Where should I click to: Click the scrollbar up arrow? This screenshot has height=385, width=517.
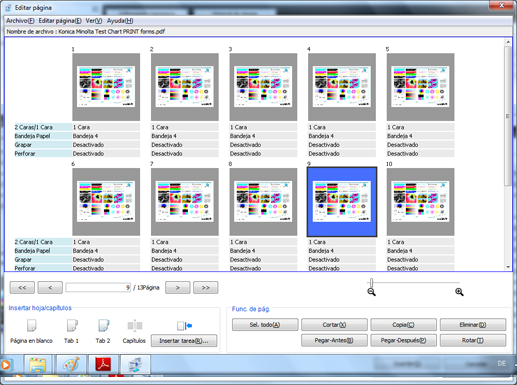(x=508, y=42)
